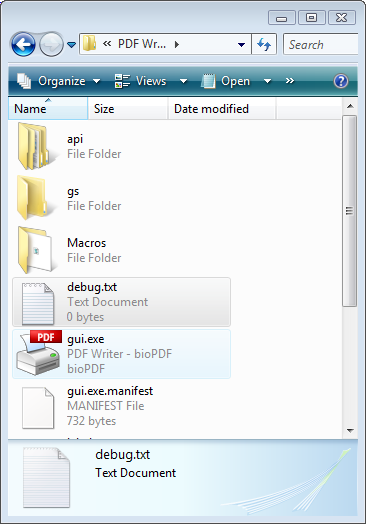366x524 pixels.
Task: Click the scrollbar down arrow
Action: coord(350,430)
